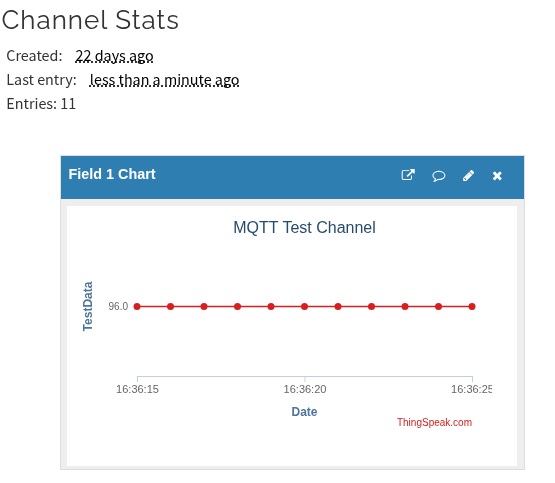The height and width of the screenshot is (483, 555).
Task: Click the 16:36:15 axis tick label
Action: [137, 389]
